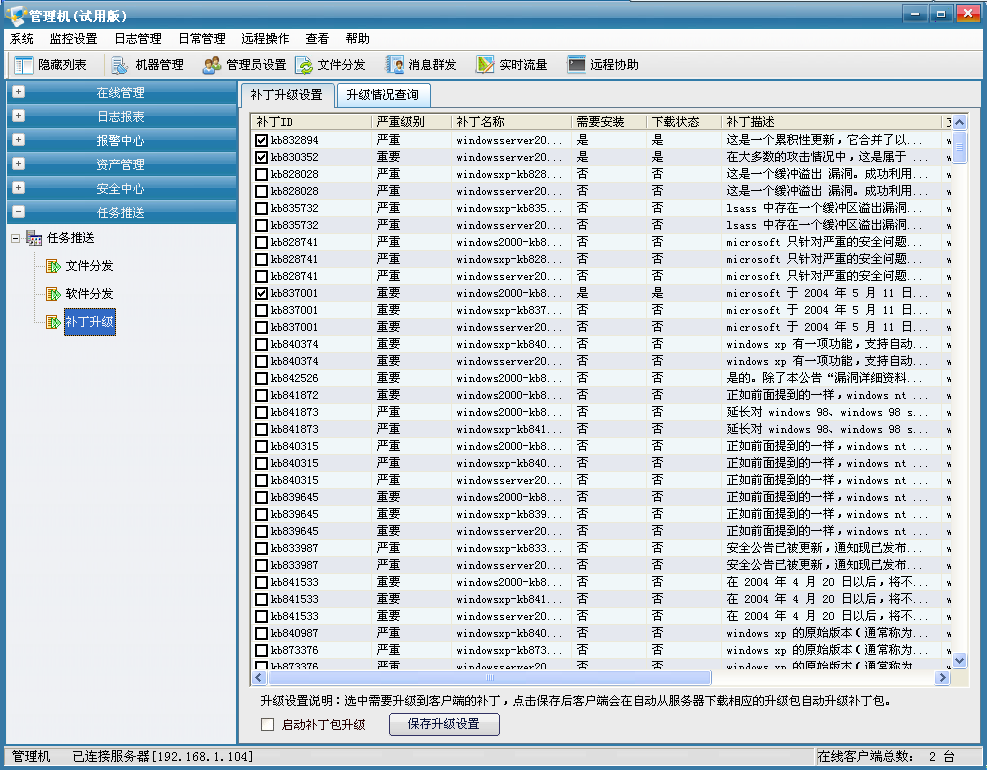
Task: Click the 保存升级设置 button
Action: pyautogui.click(x=443, y=725)
